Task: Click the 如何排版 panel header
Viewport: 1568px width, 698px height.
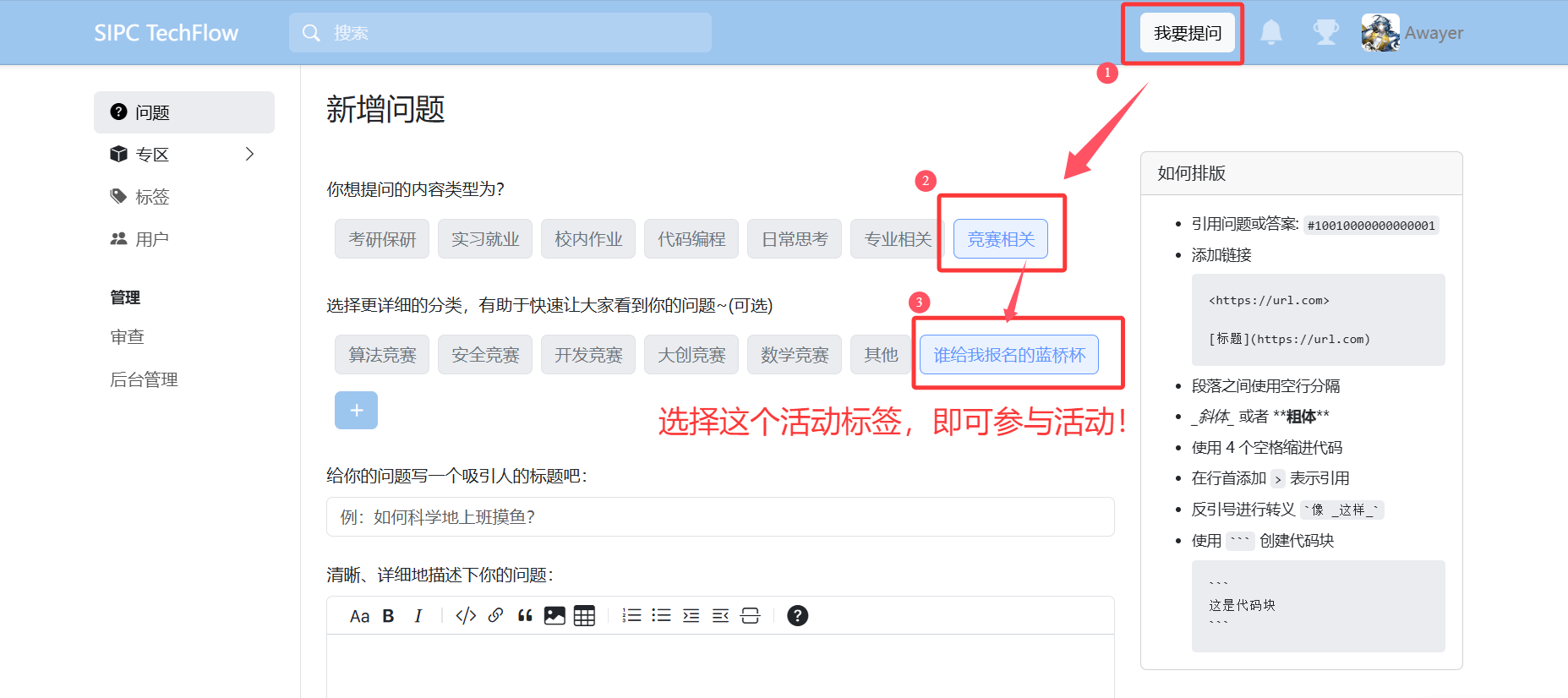Action: coord(1302,173)
